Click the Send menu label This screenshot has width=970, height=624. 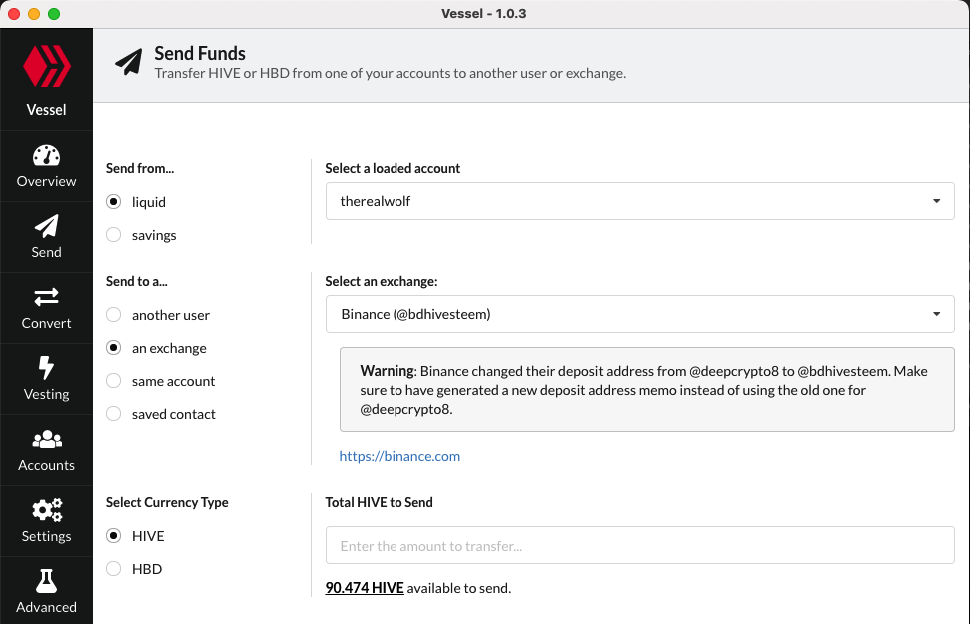[46, 252]
